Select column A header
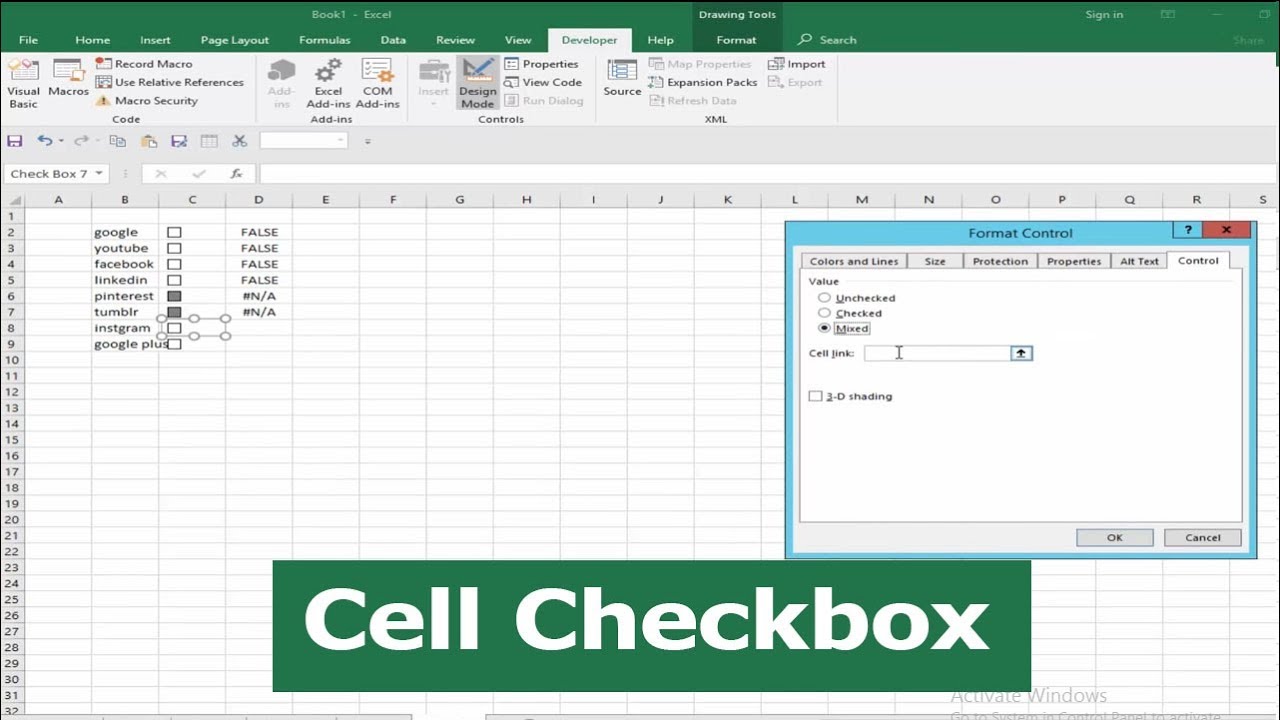The height and width of the screenshot is (720, 1280). pyautogui.click(x=58, y=200)
